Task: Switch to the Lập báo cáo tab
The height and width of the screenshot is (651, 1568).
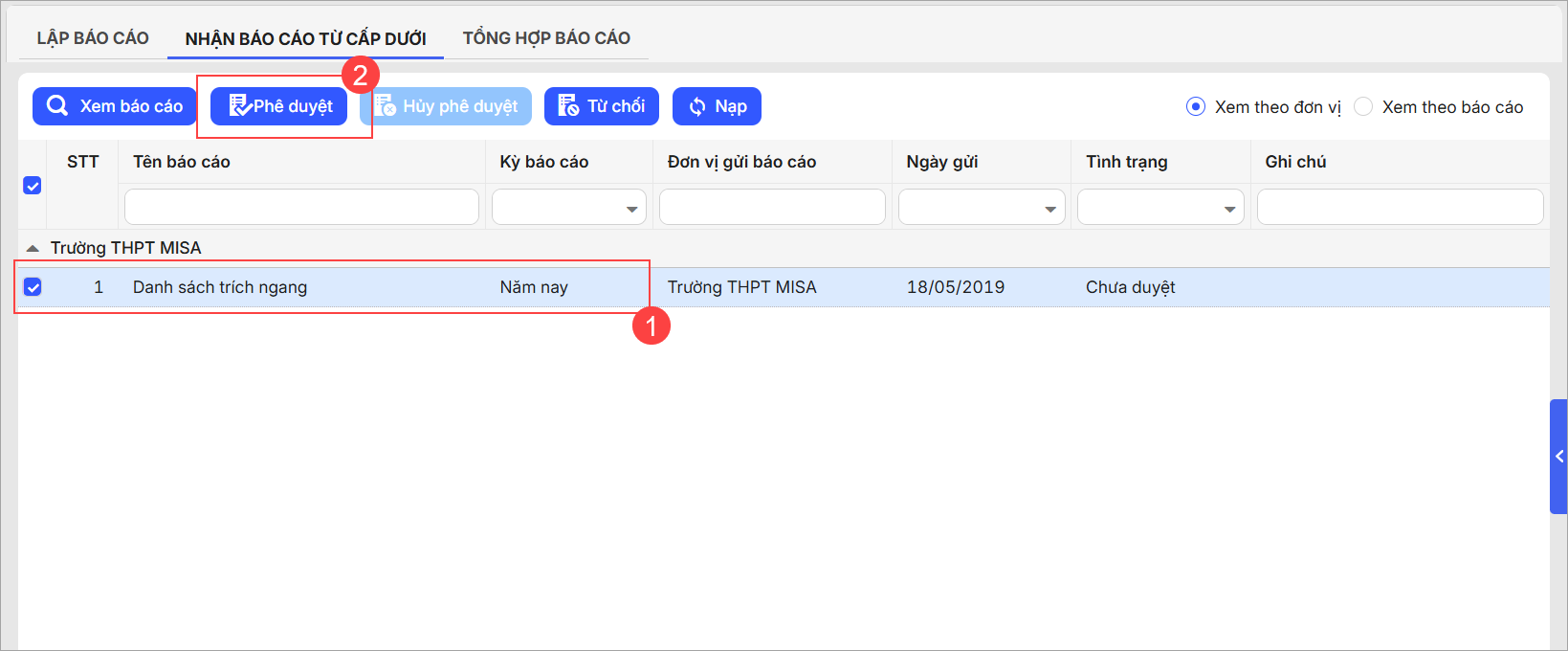Action: (x=93, y=38)
